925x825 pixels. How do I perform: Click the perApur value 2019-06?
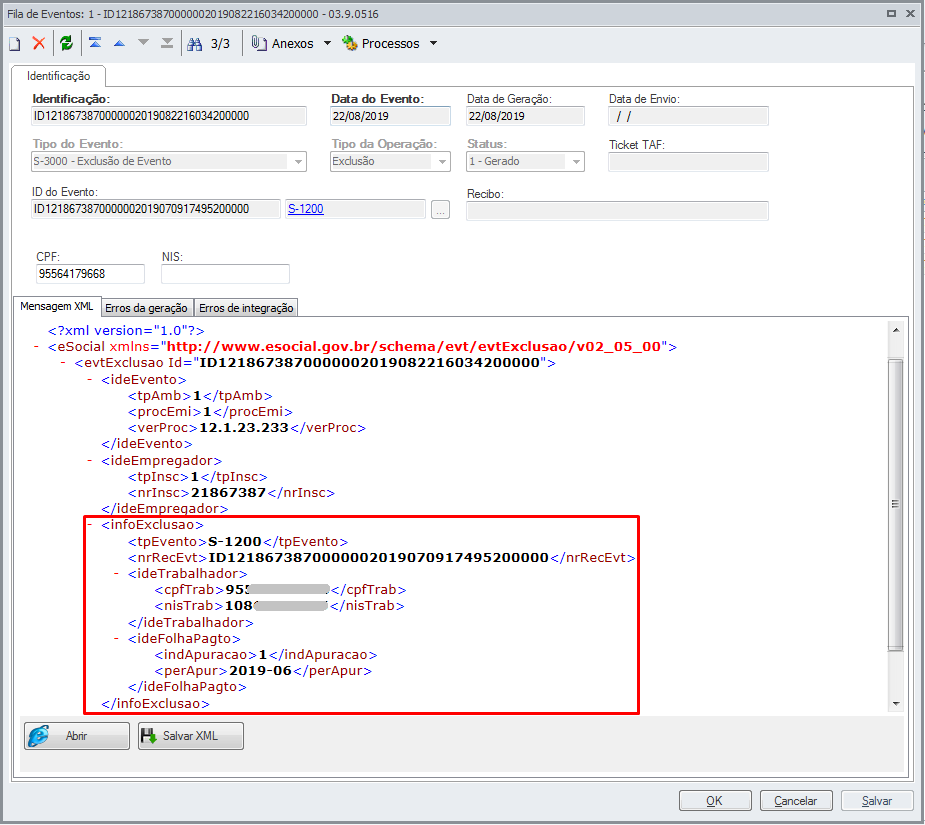[260, 671]
